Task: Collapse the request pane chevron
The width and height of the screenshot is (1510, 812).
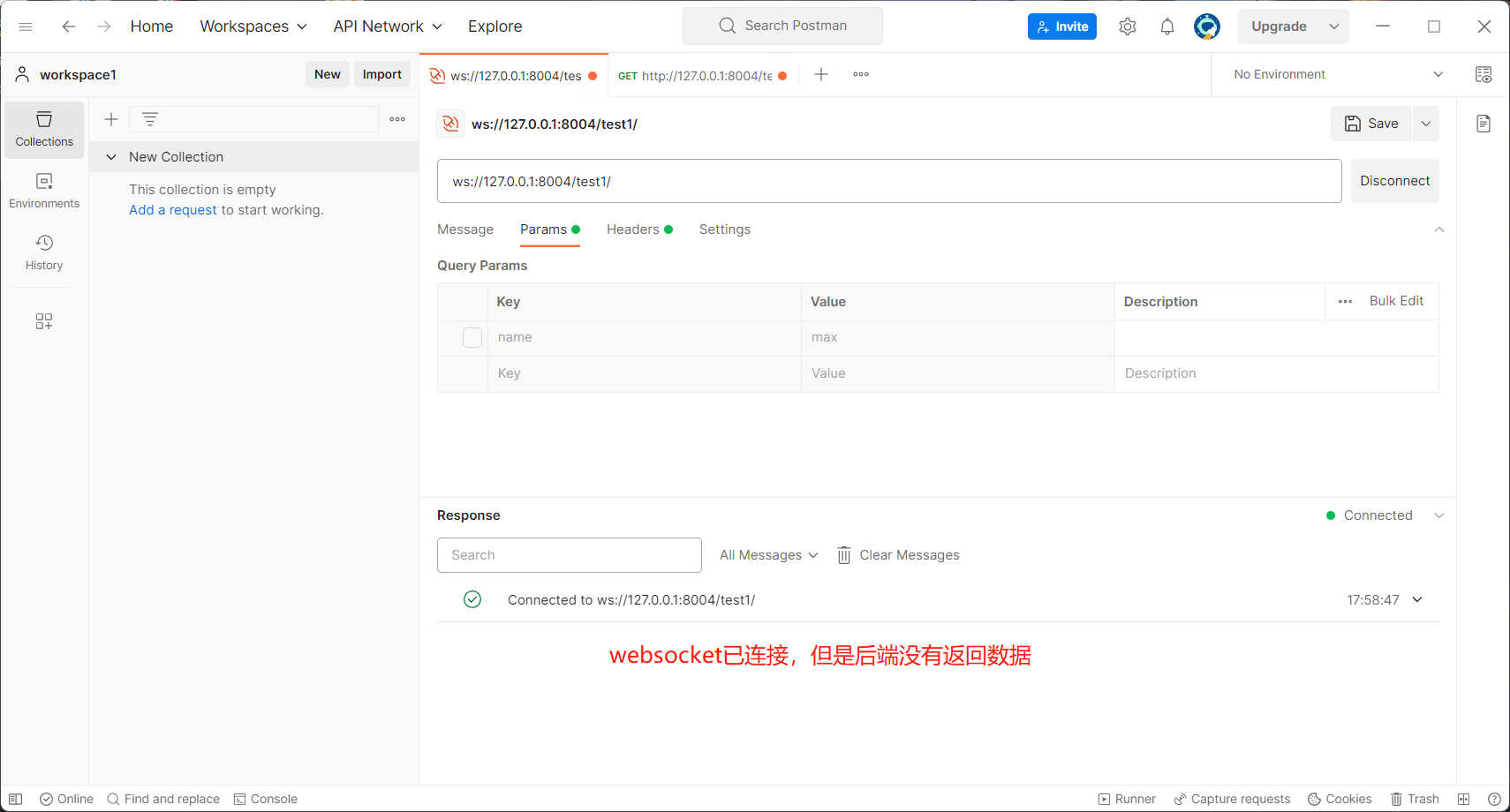Action: tap(1439, 229)
